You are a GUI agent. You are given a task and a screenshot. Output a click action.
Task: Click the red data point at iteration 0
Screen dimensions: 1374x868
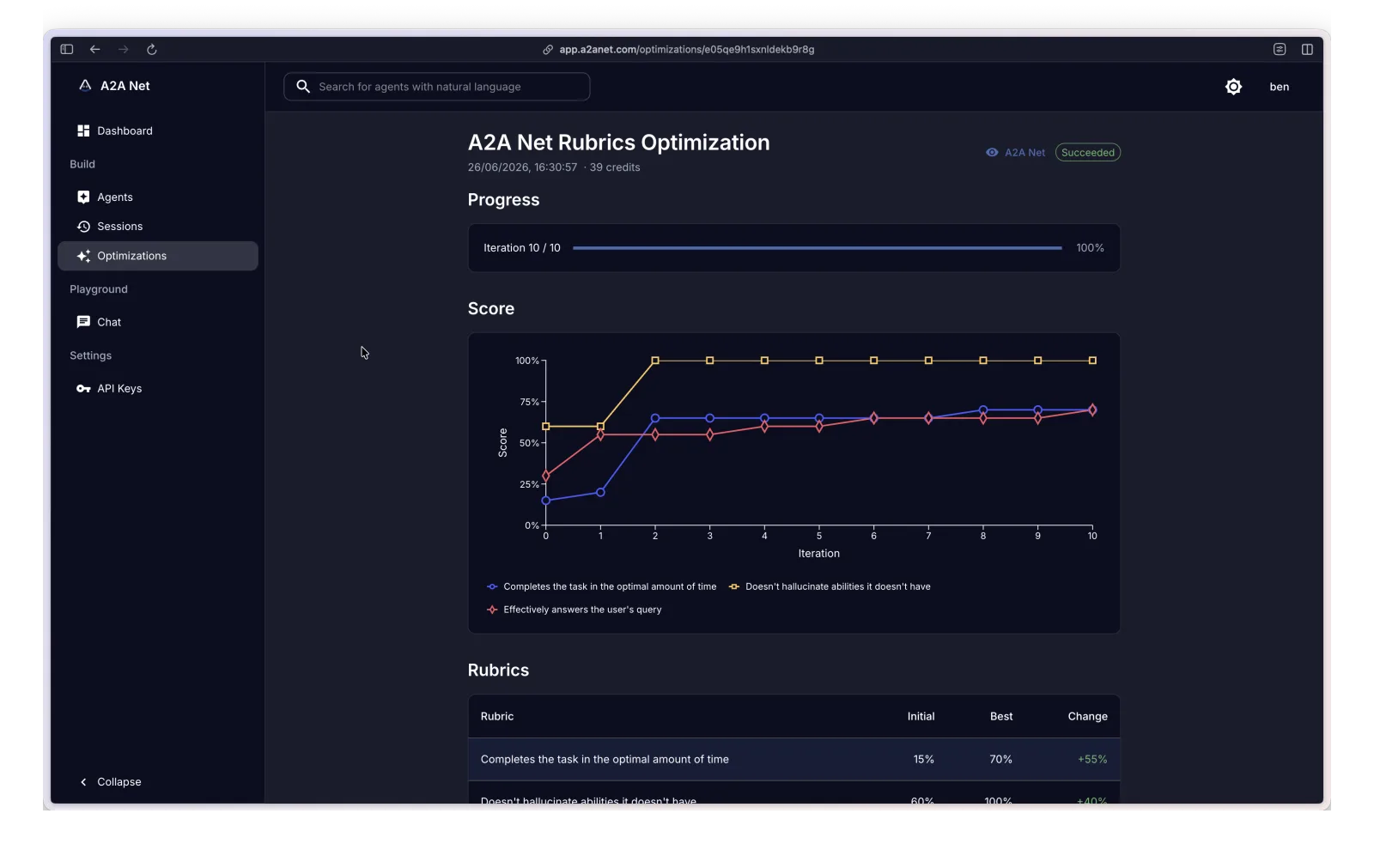point(546,476)
